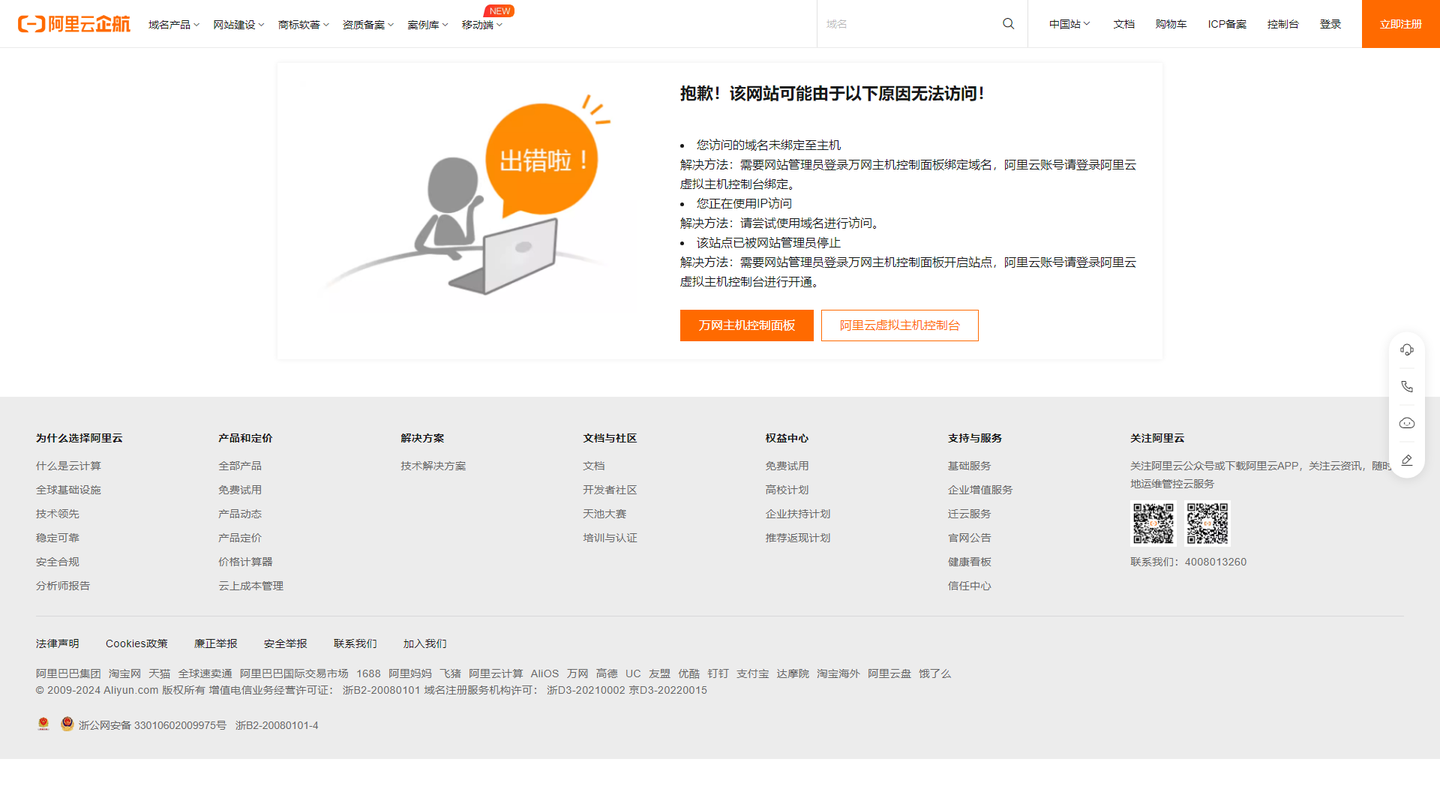The width and height of the screenshot is (1440, 810).
Task: Open the 安全举报 link
Action: click(x=285, y=644)
